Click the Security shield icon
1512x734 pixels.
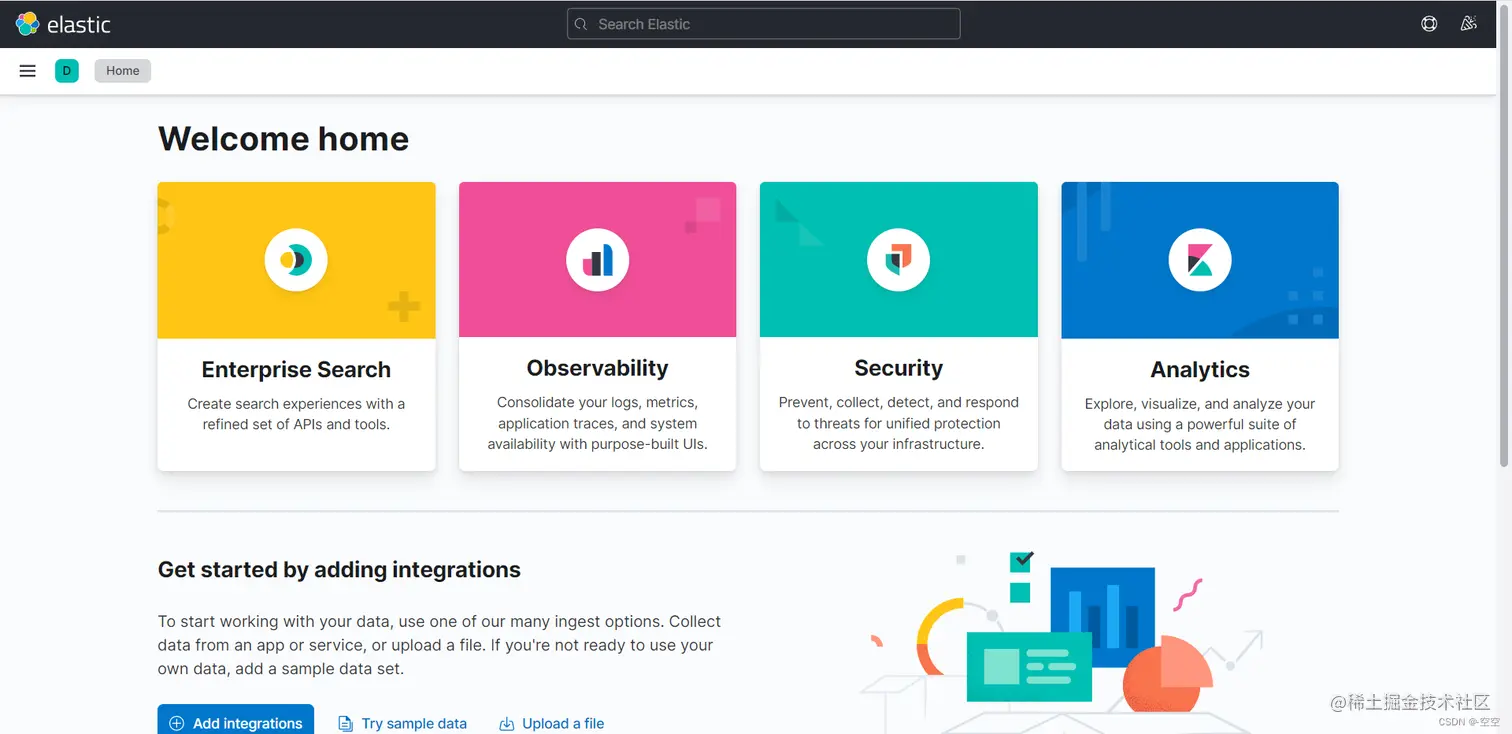pyautogui.click(x=899, y=260)
